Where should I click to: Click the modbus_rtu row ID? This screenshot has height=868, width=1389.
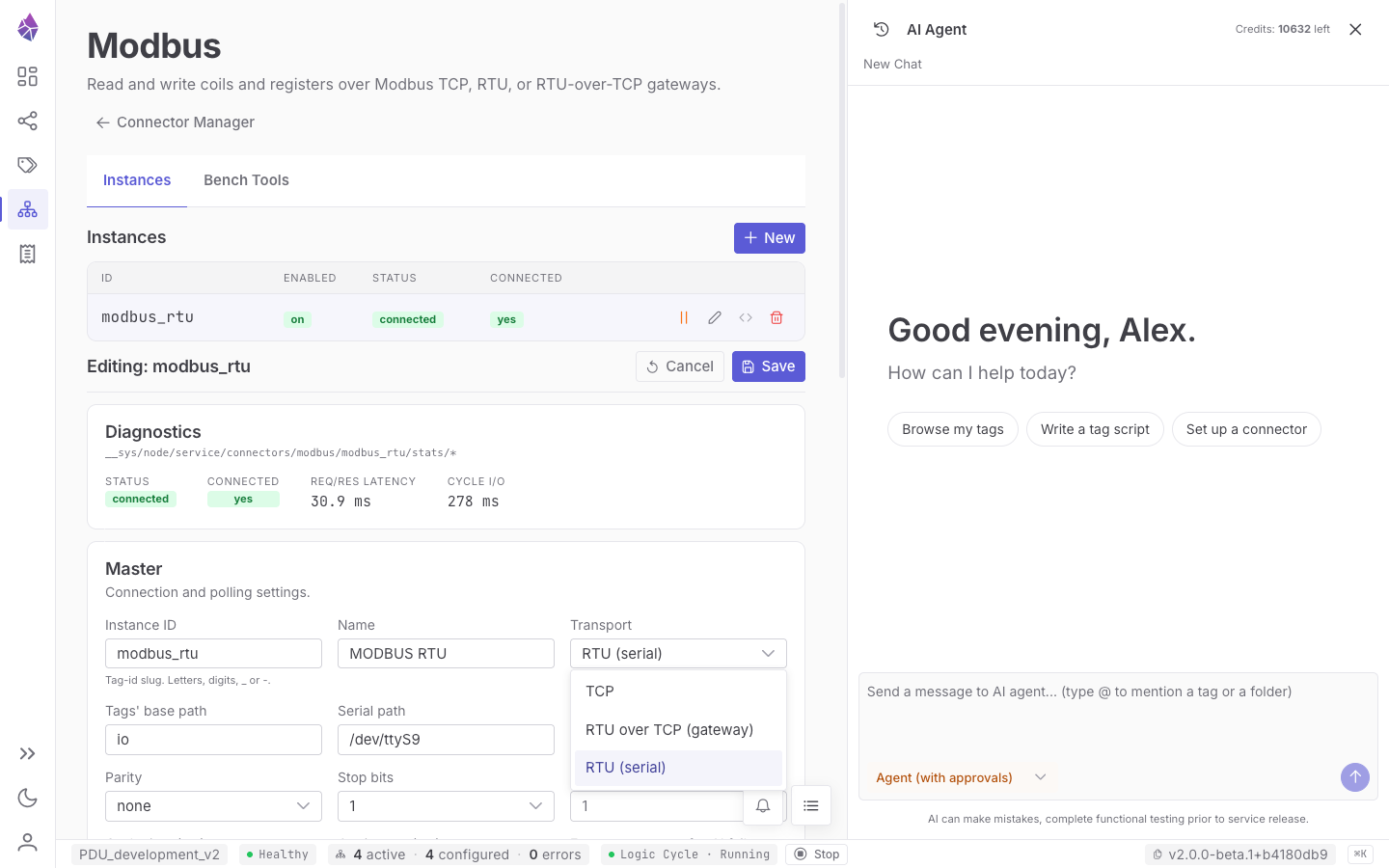coord(148,317)
